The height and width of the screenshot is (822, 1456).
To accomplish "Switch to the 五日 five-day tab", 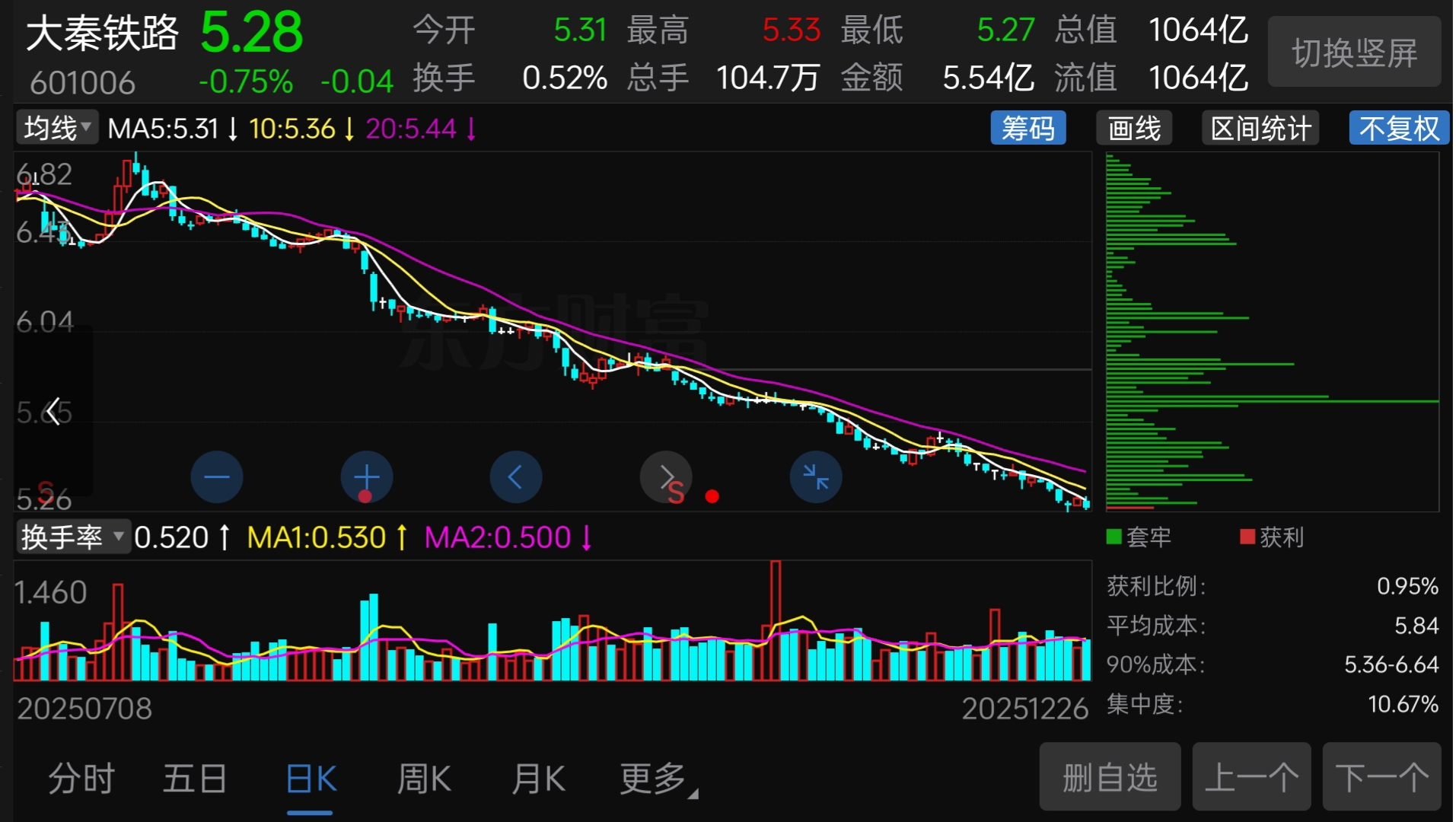I will coord(195,779).
